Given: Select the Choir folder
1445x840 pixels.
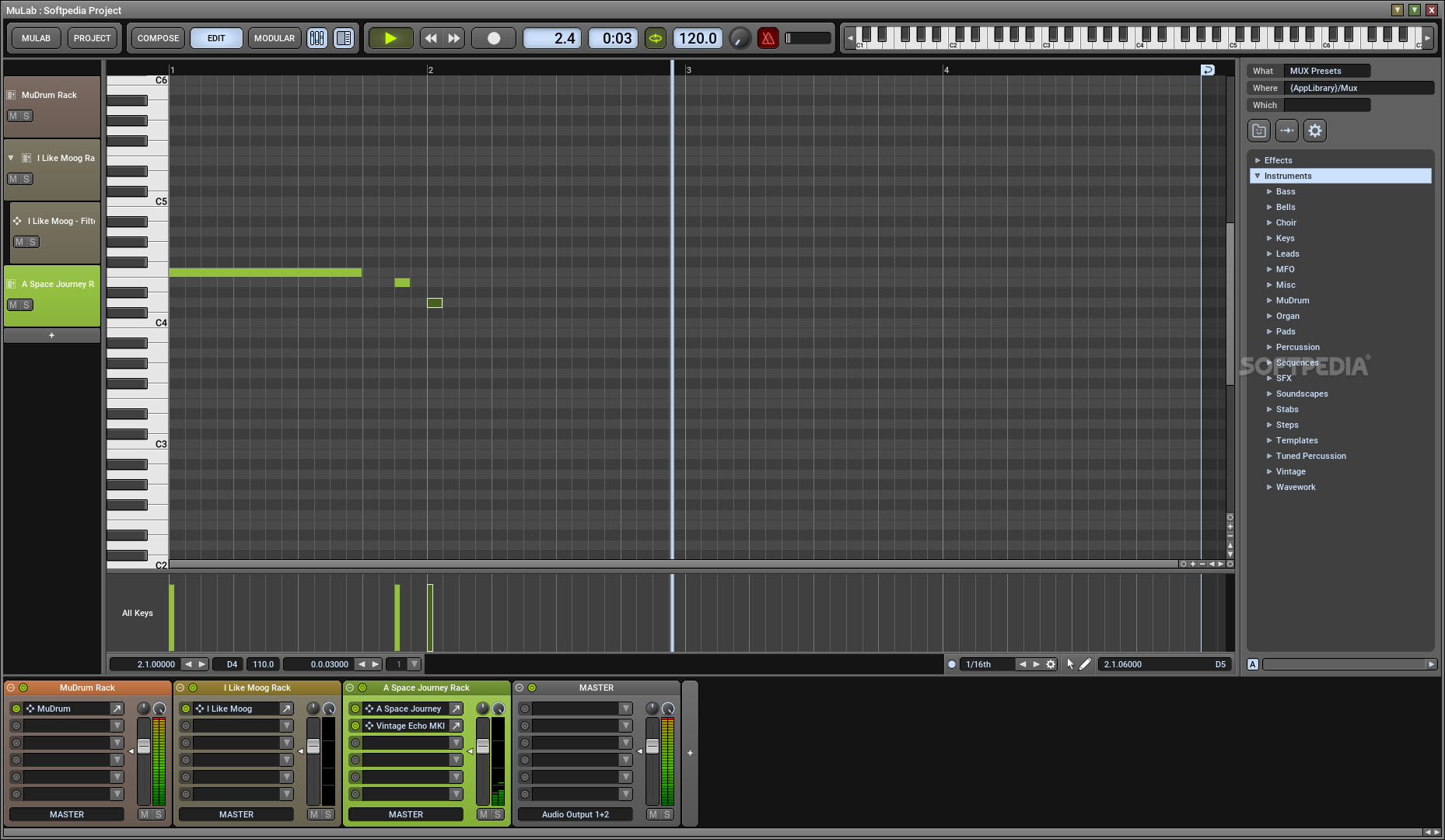Looking at the screenshot, I should pos(1286,222).
